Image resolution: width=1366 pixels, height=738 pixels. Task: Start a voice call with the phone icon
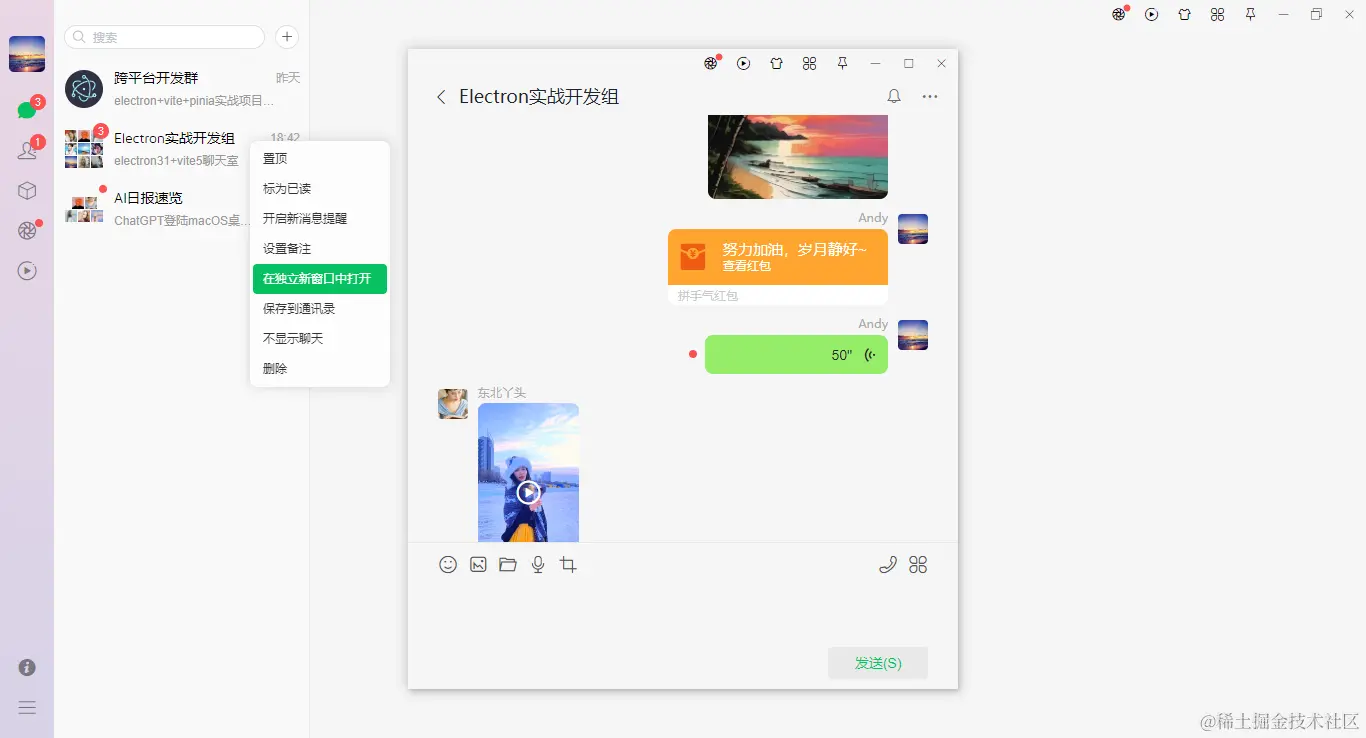point(888,564)
